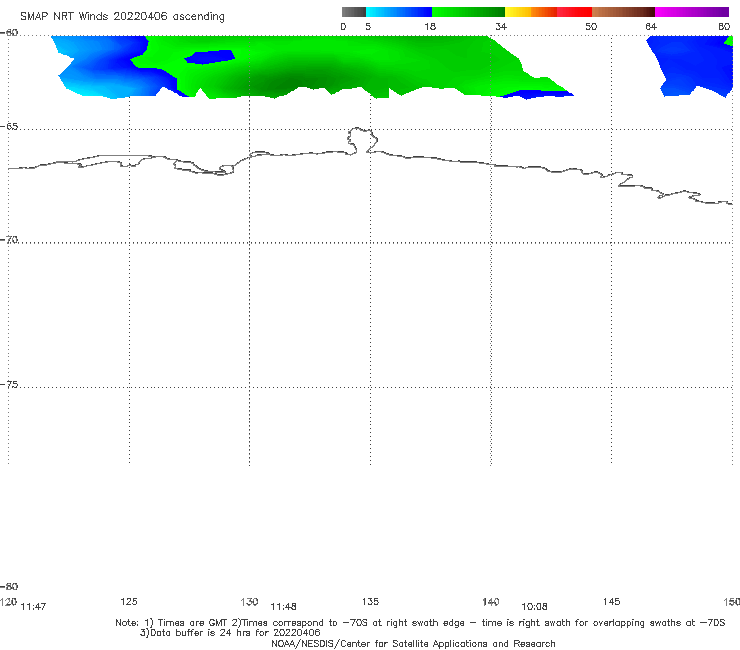Click the latitude label '-70'
Screen dimensions: 740x650
pos(9,240)
